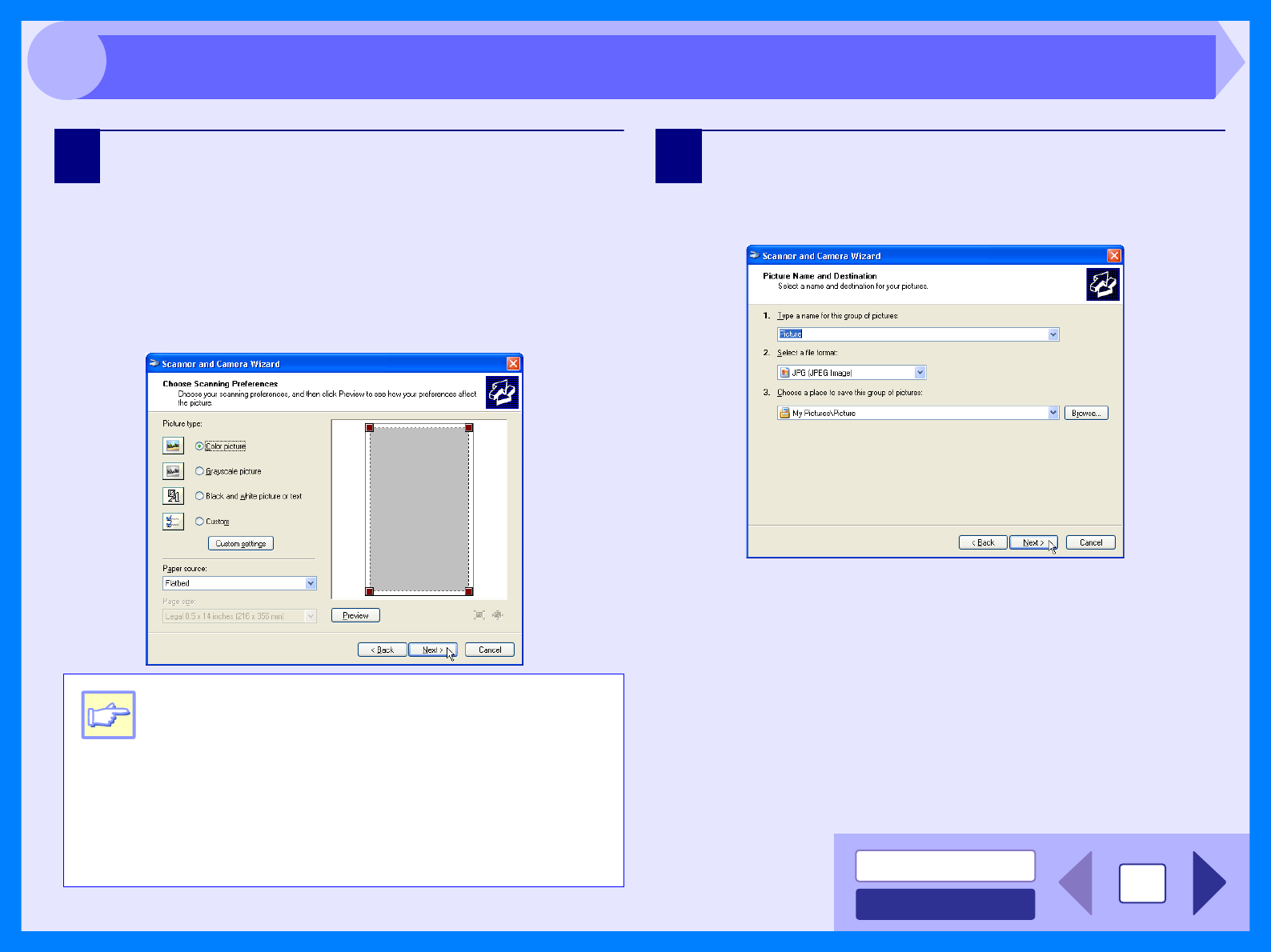Viewport: 1271px width, 952px height.
Task: Click the pointing hand note icon
Action: click(109, 714)
